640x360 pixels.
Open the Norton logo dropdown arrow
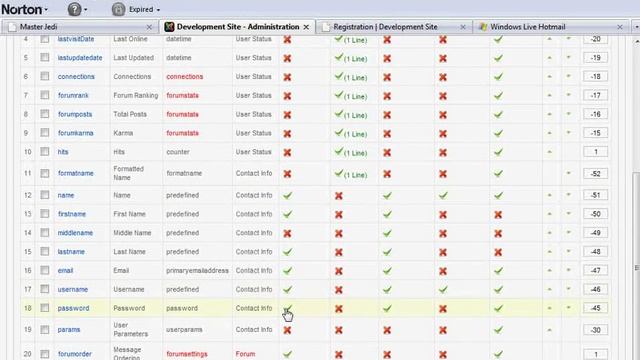46,10
